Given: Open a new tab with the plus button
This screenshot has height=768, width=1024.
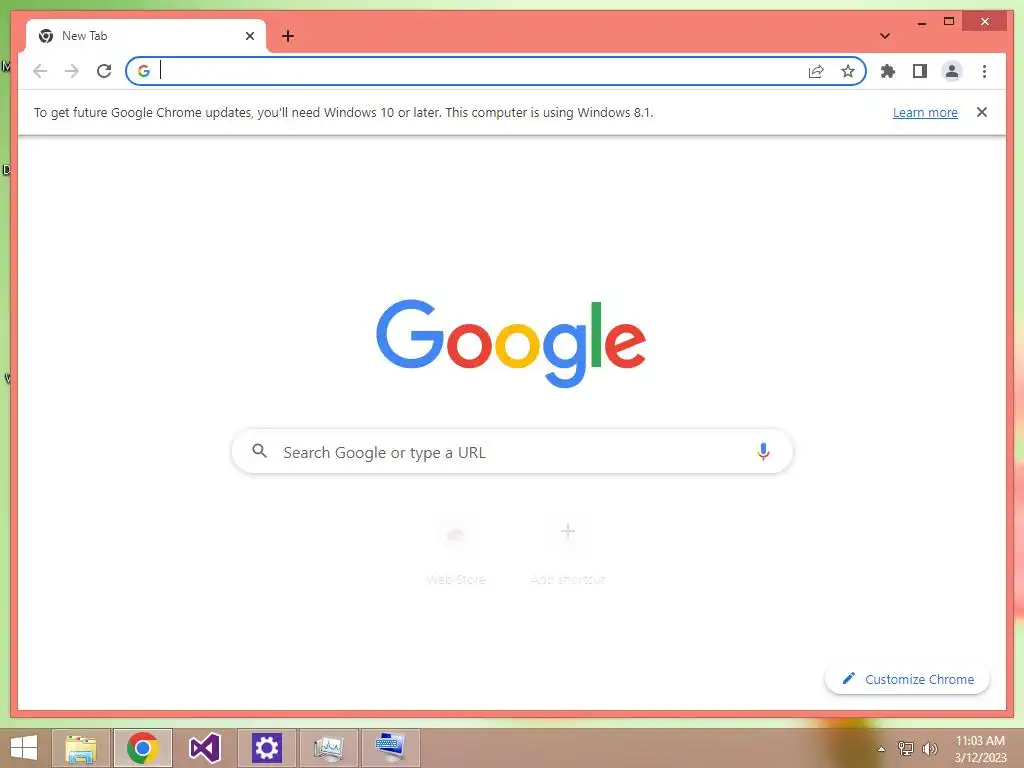Looking at the screenshot, I should coord(288,36).
